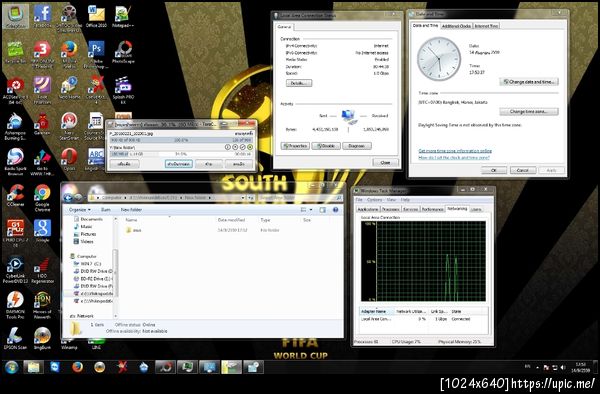The image size is (600, 394).
Task: Select Music in Explorer navigation pane
Action: [83, 226]
